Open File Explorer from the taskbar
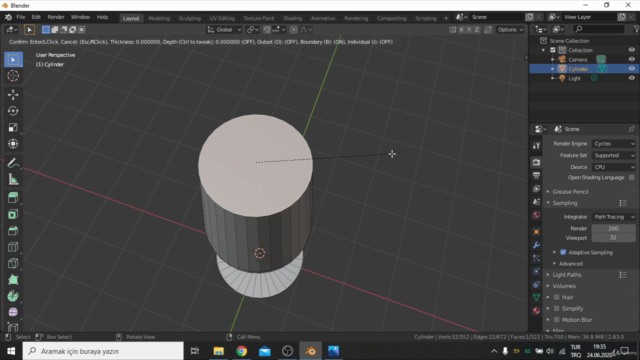This screenshot has width=640, height=360. tap(218, 351)
